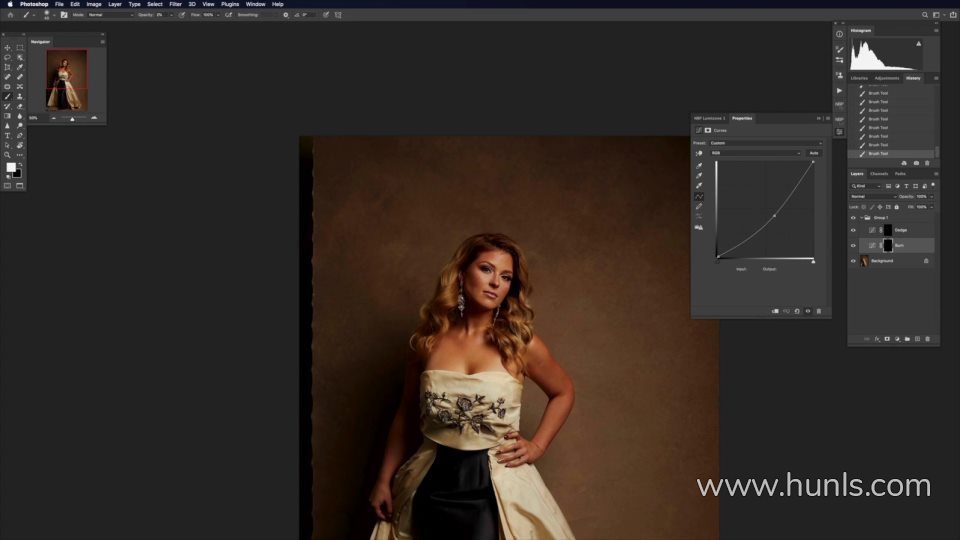
Task: Add layer style fx icon
Action: point(877,339)
